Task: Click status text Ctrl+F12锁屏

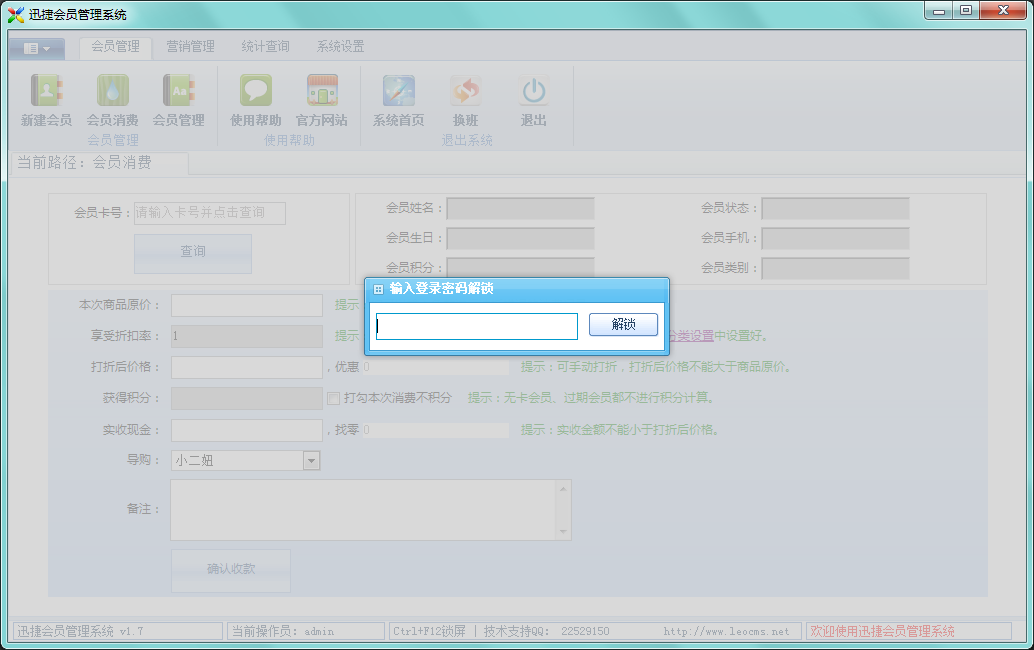Action: 429,632
